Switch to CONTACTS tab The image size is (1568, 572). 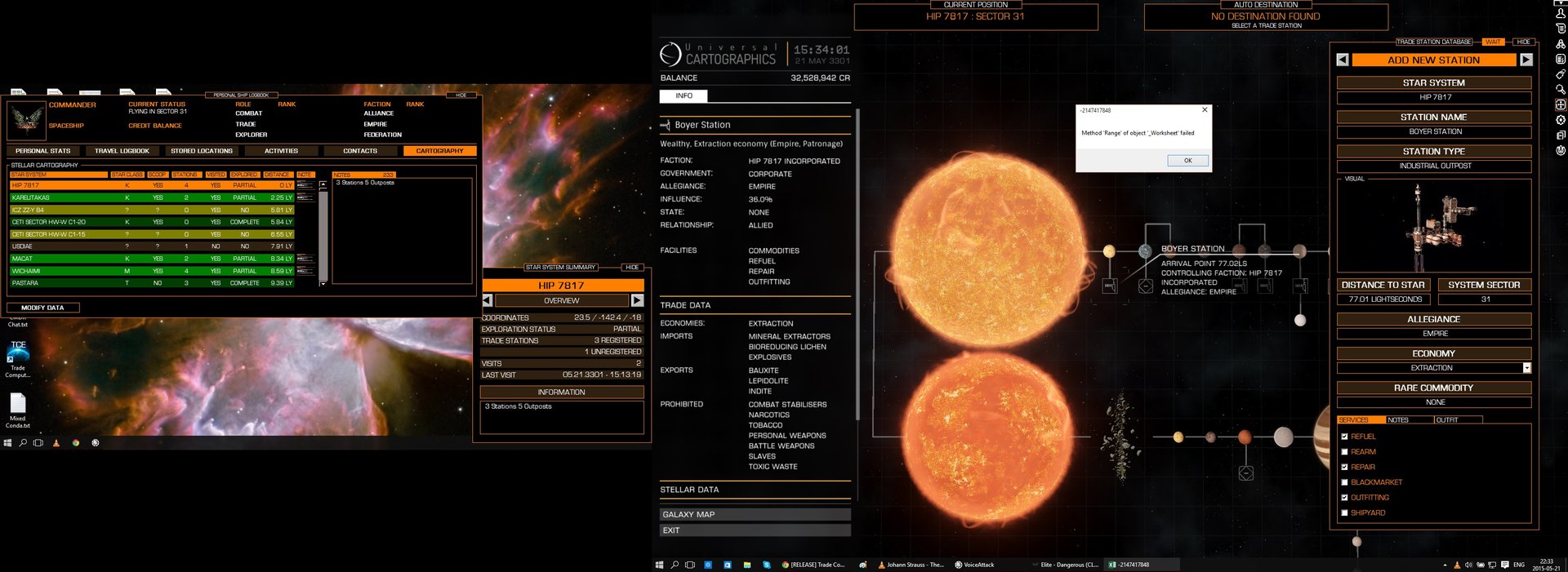(x=360, y=151)
